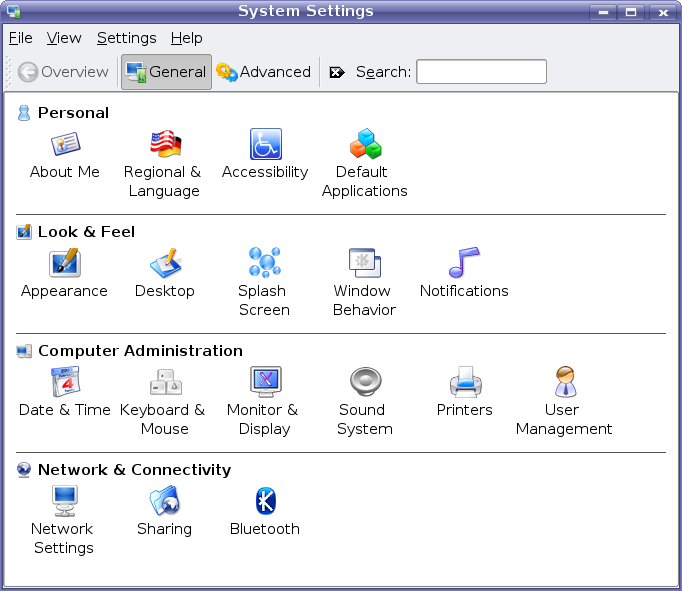Select the General tab
The height and width of the screenshot is (591, 682).
[166, 72]
